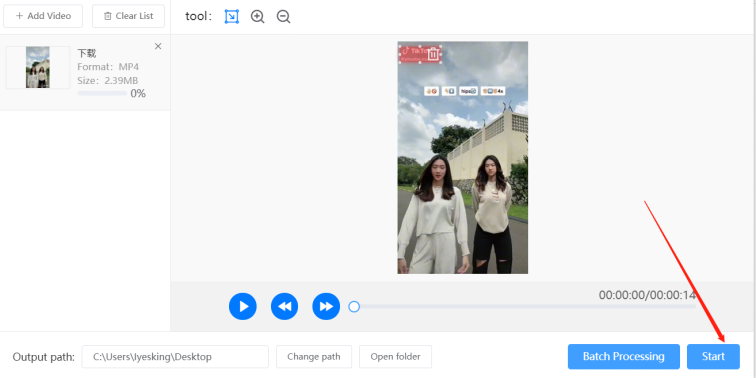Zoom in with magnifier plus icon
This screenshot has width=756, height=378.
point(257,16)
